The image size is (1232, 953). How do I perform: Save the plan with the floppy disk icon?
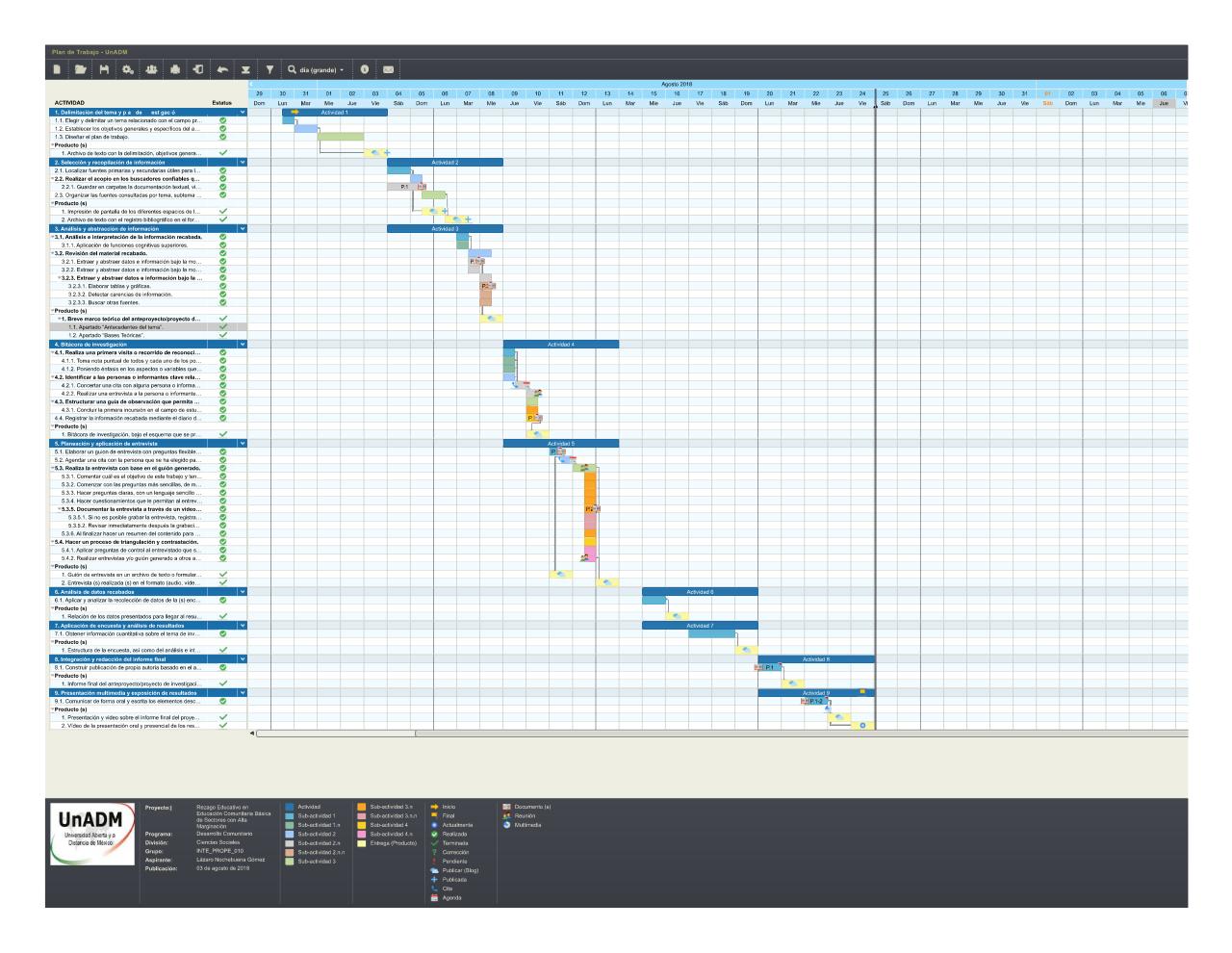[104, 69]
